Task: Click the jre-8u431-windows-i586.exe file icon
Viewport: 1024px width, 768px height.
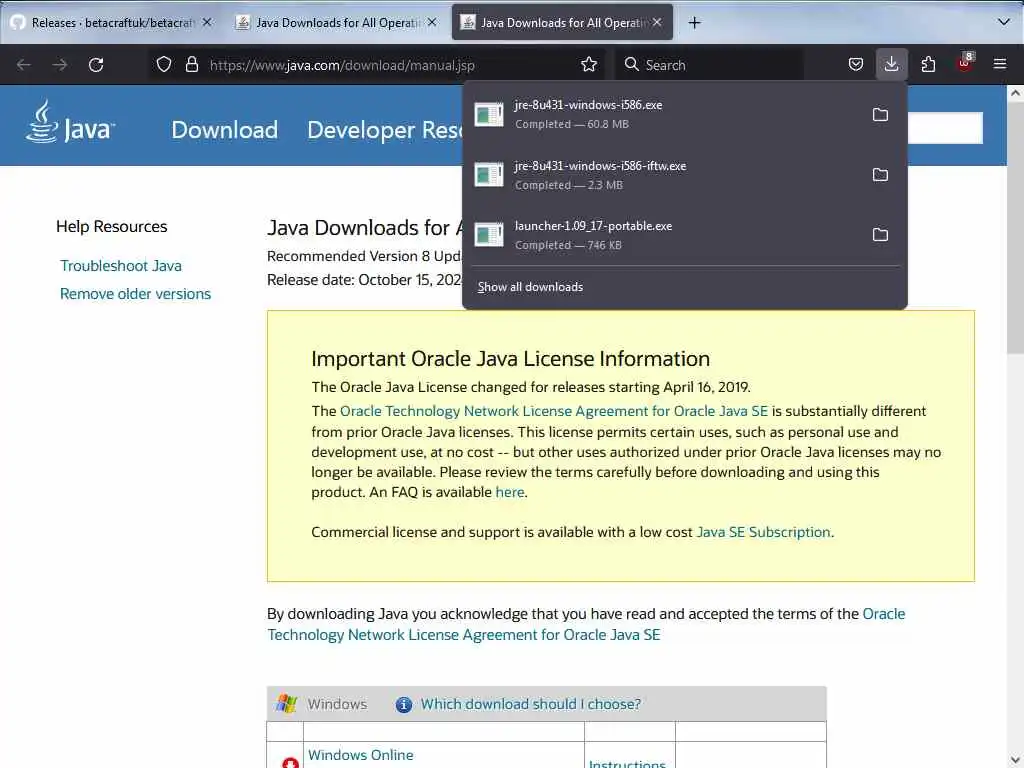Action: click(489, 115)
